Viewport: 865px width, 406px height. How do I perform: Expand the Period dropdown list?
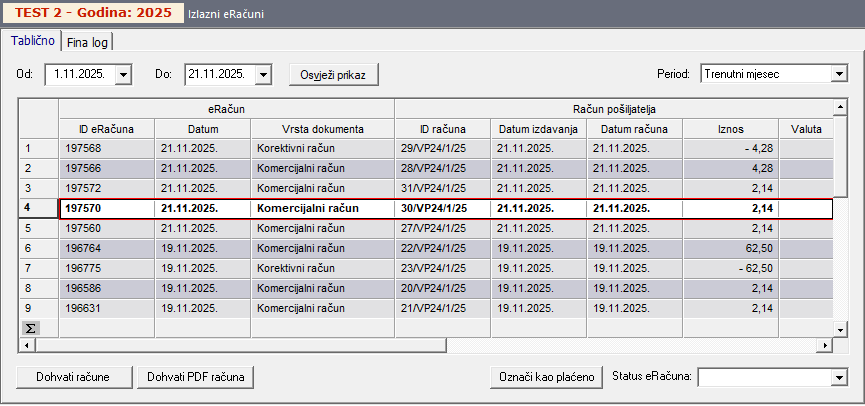(838, 74)
